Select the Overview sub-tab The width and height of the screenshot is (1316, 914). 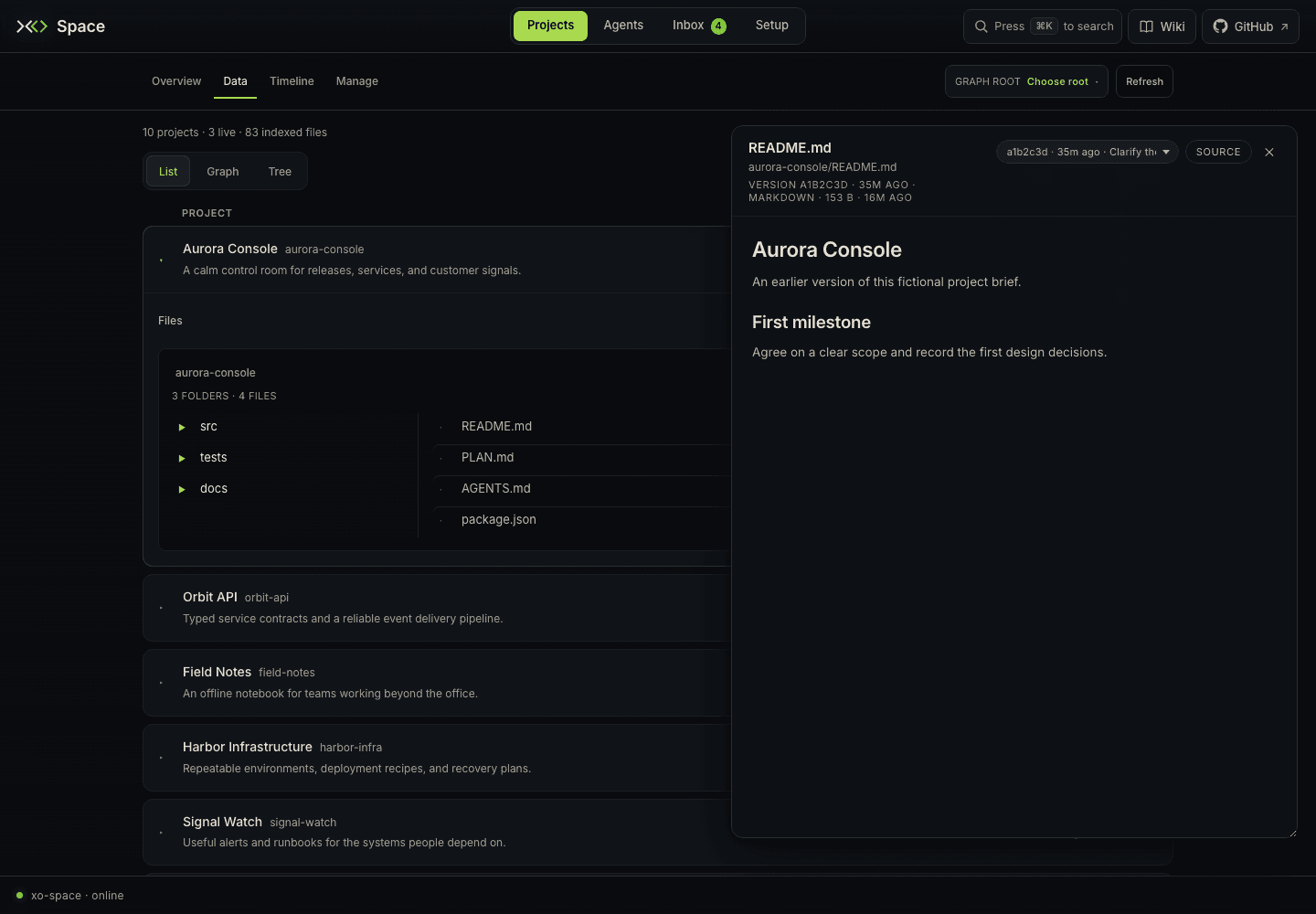176,81
